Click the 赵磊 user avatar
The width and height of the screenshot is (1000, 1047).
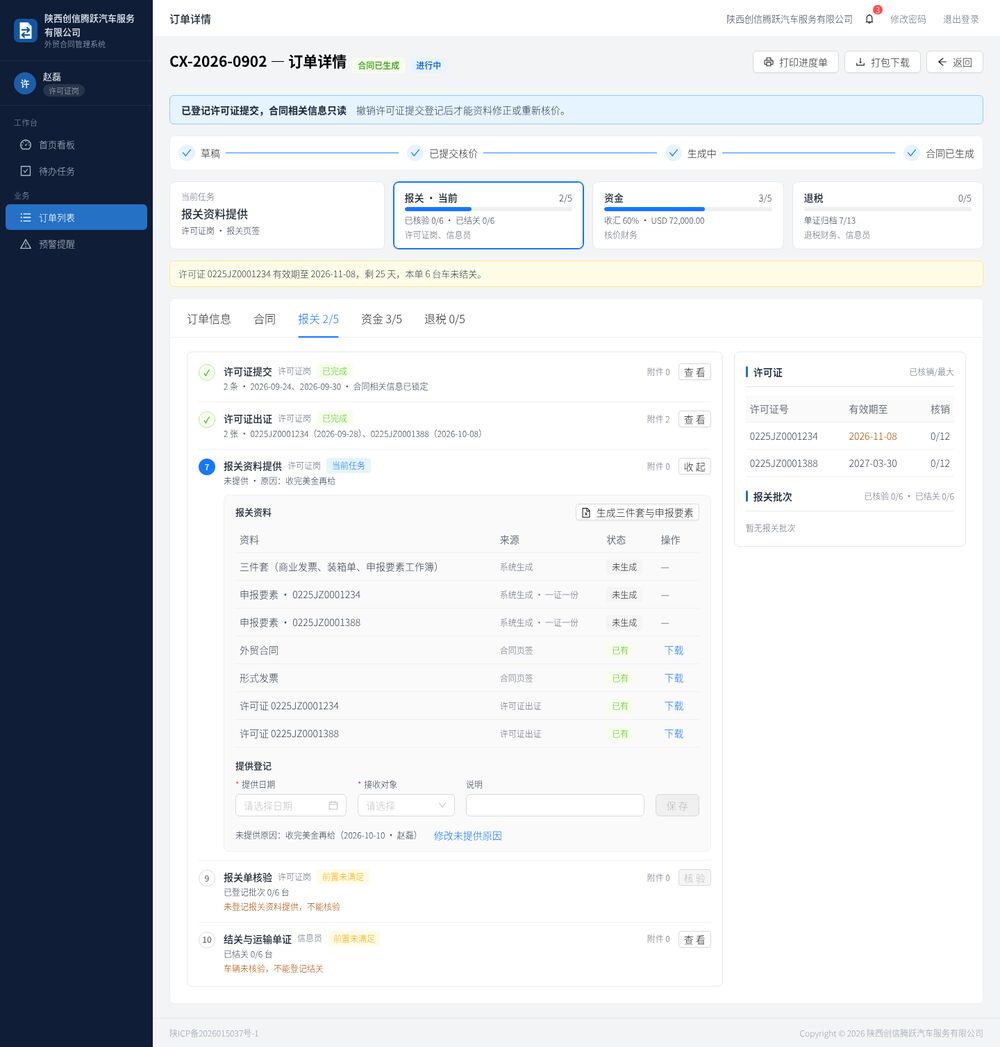pyautogui.click(x=25, y=83)
